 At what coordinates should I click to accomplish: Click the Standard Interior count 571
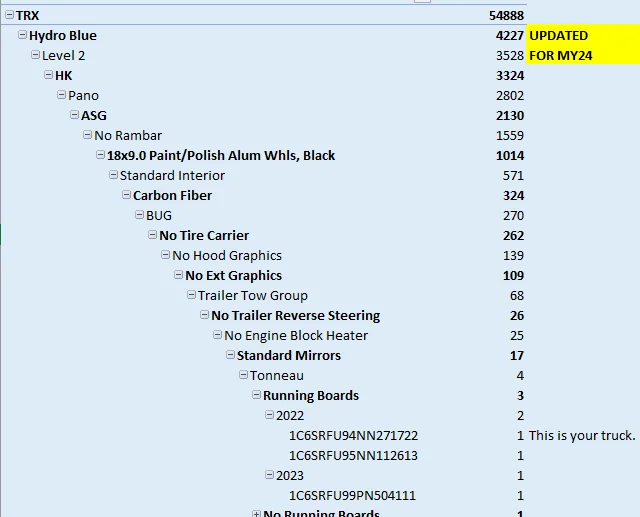click(x=513, y=175)
